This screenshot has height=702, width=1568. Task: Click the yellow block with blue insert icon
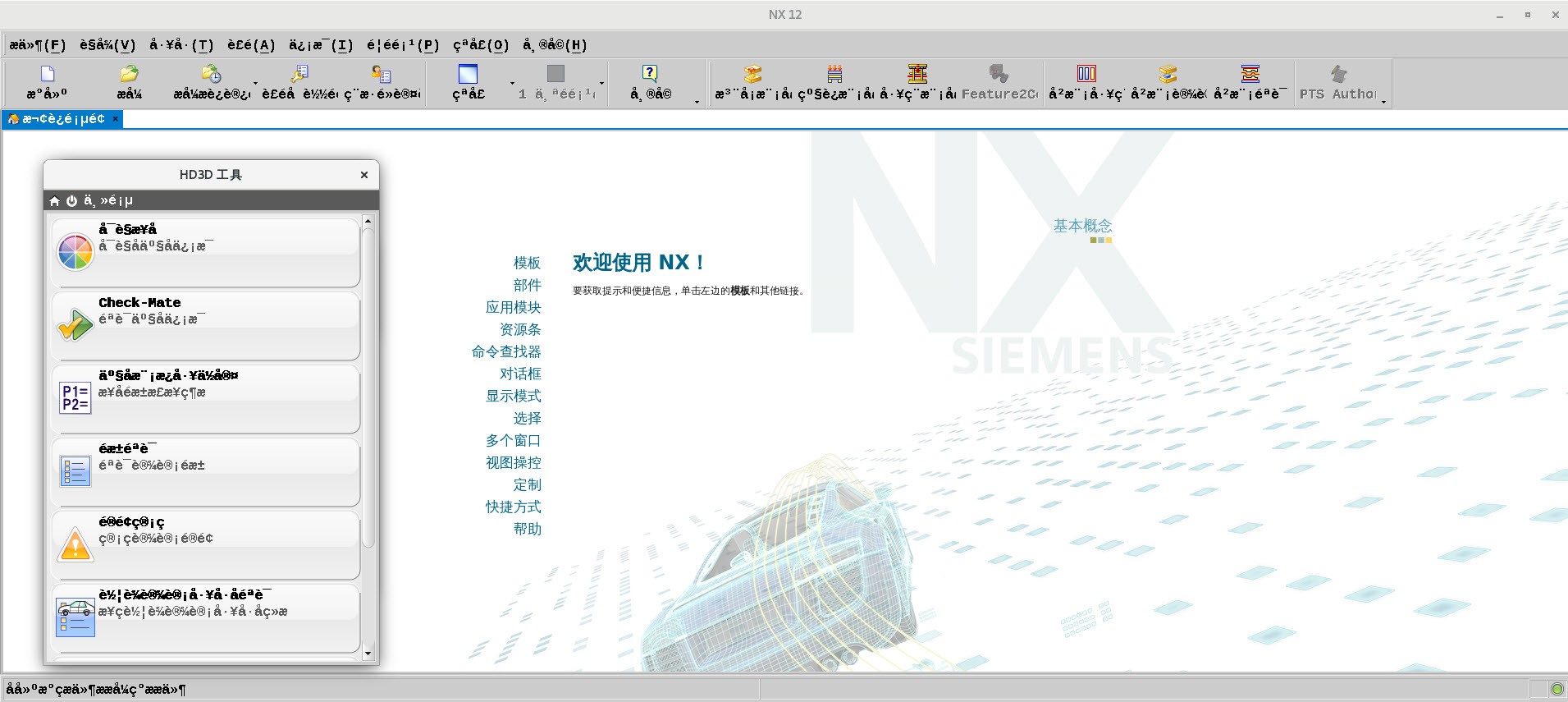[1168, 74]
